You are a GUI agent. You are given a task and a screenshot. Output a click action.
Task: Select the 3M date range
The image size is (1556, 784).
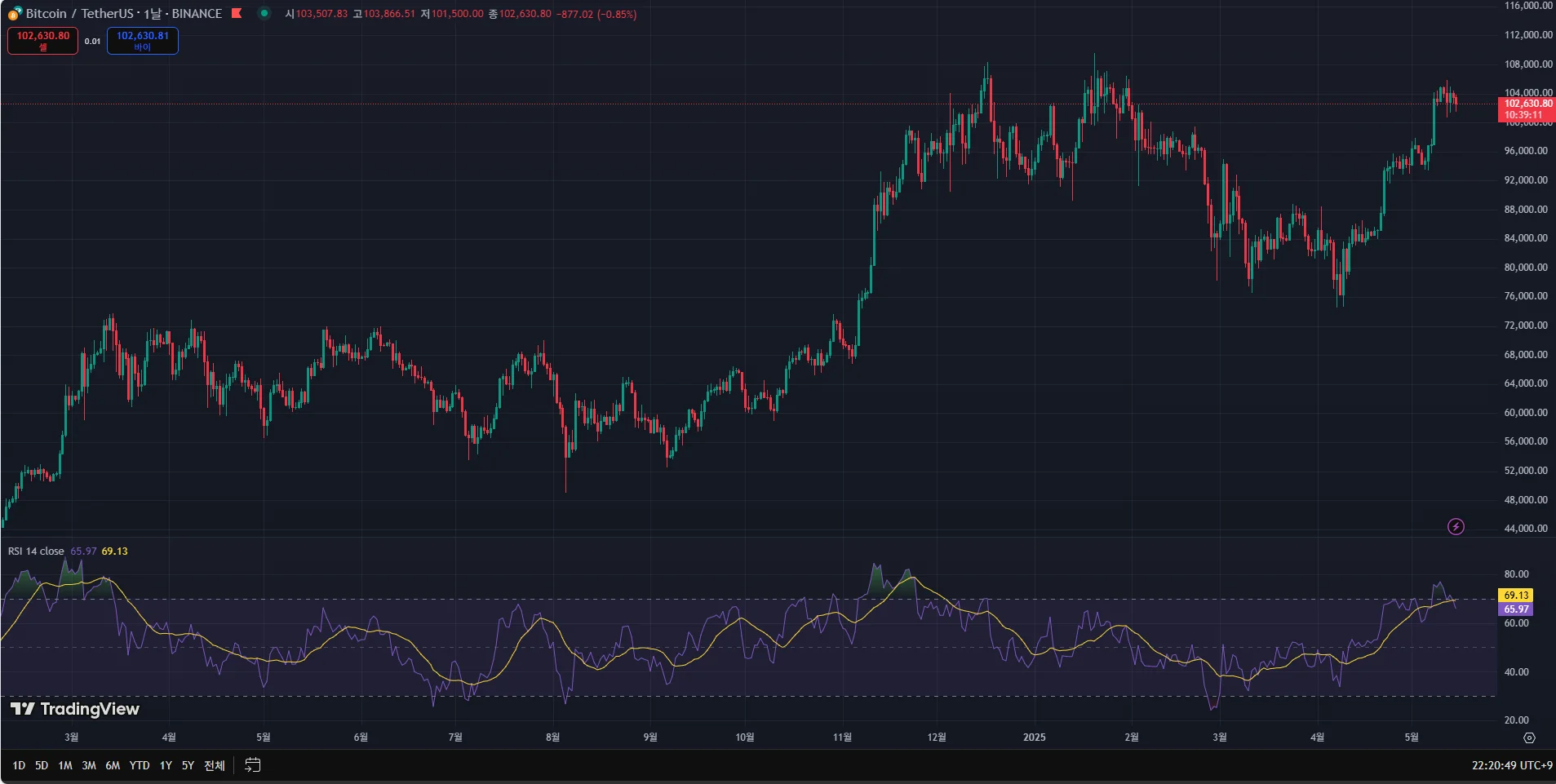89,765
